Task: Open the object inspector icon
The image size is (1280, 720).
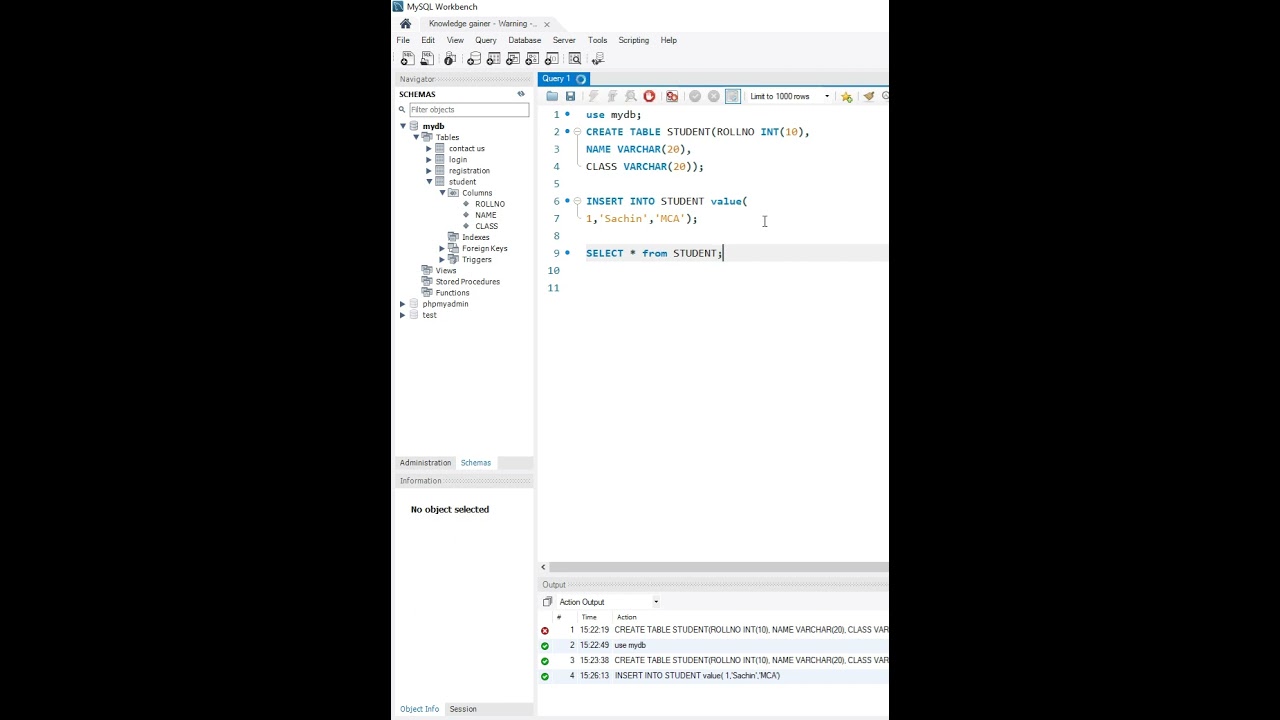Action: (x=450, y=59)
